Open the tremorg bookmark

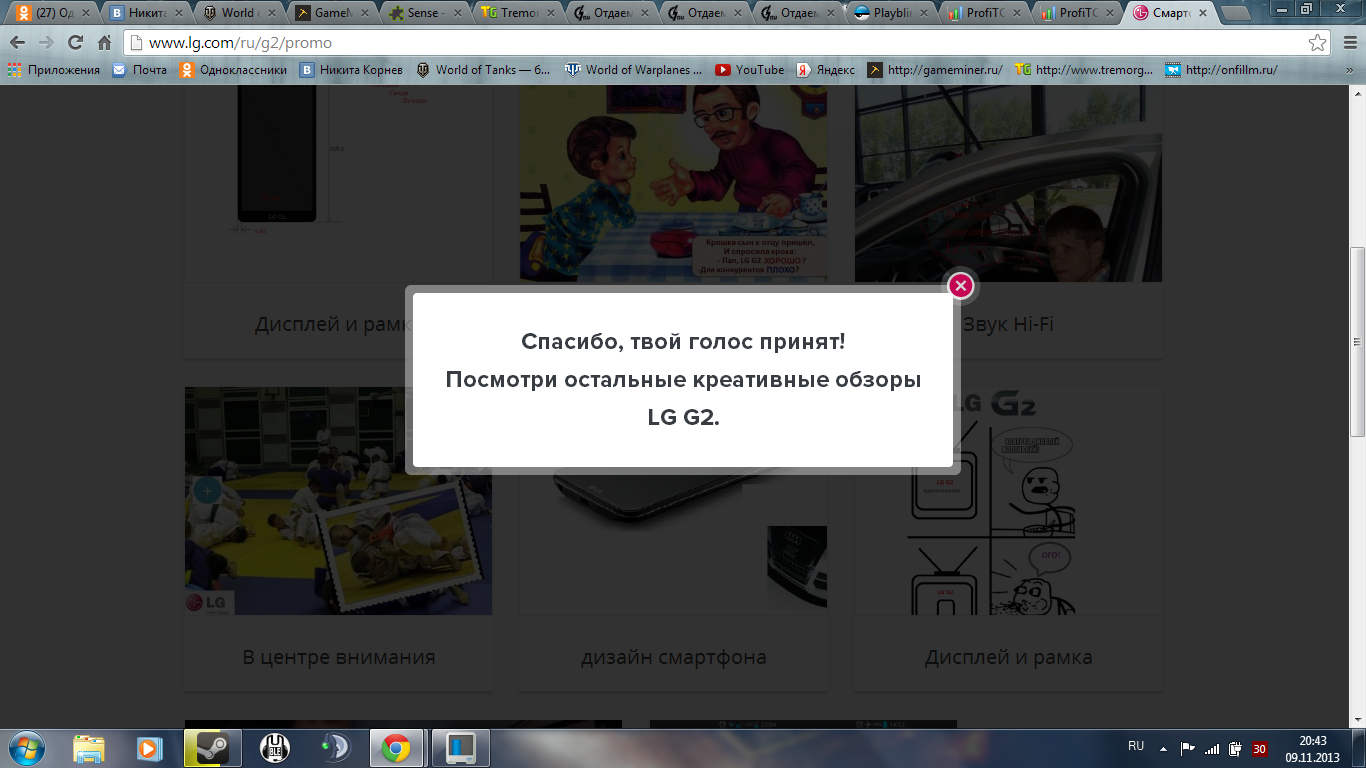coord(1084,70)
